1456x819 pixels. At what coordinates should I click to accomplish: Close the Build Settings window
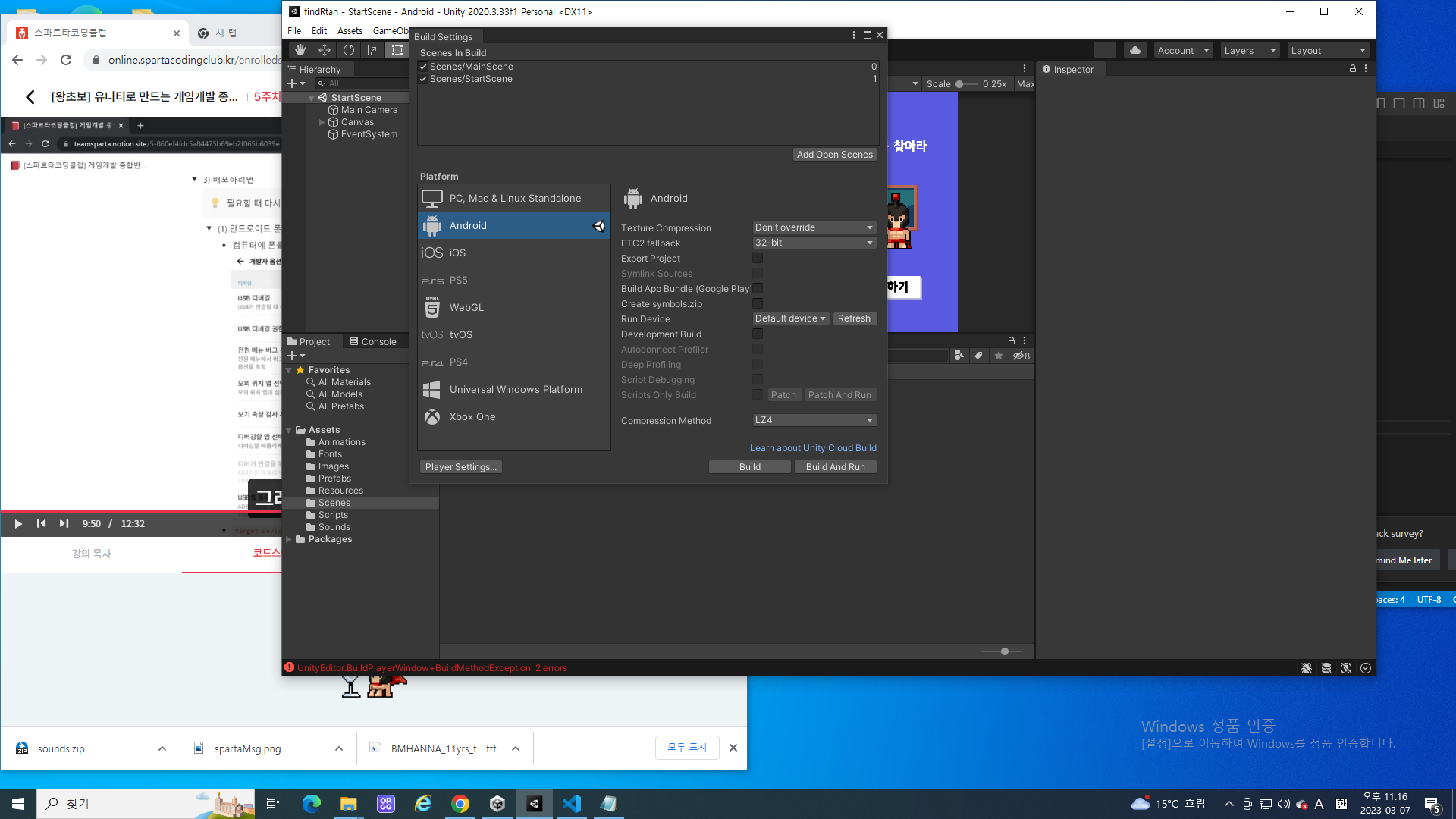880,35
